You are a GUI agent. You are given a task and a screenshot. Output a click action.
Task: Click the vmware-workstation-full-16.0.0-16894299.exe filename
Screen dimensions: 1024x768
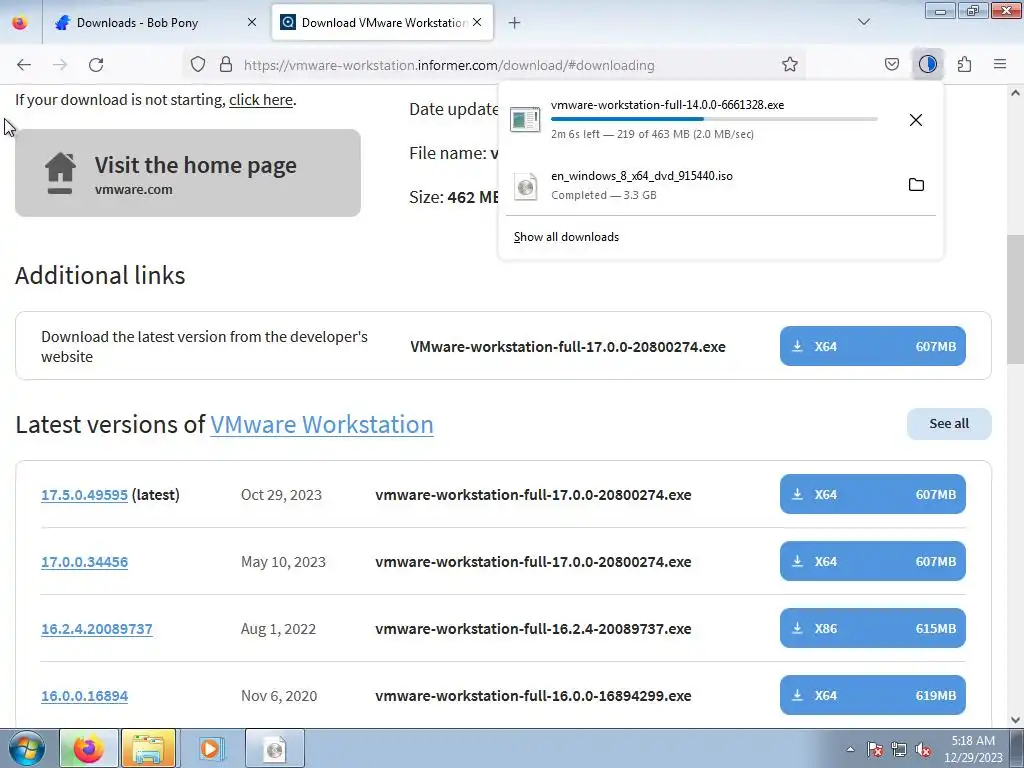[x=533, y=696]
